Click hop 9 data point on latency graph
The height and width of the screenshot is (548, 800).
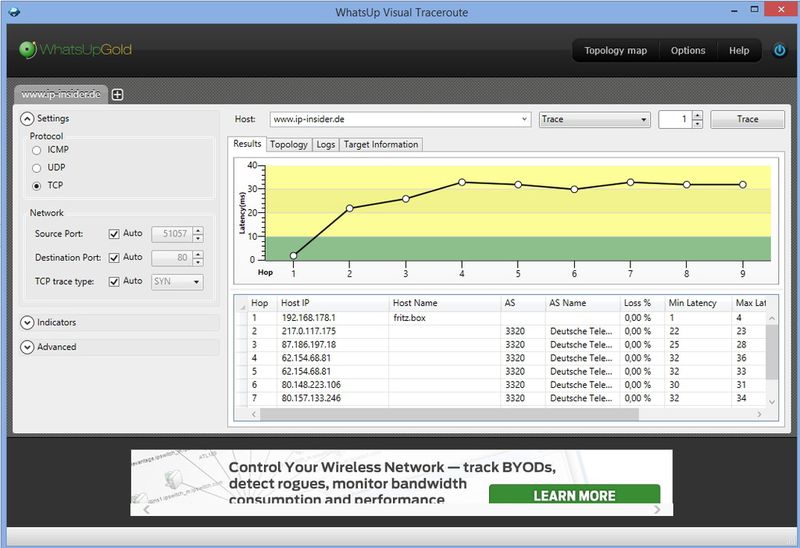click(743, 185)
